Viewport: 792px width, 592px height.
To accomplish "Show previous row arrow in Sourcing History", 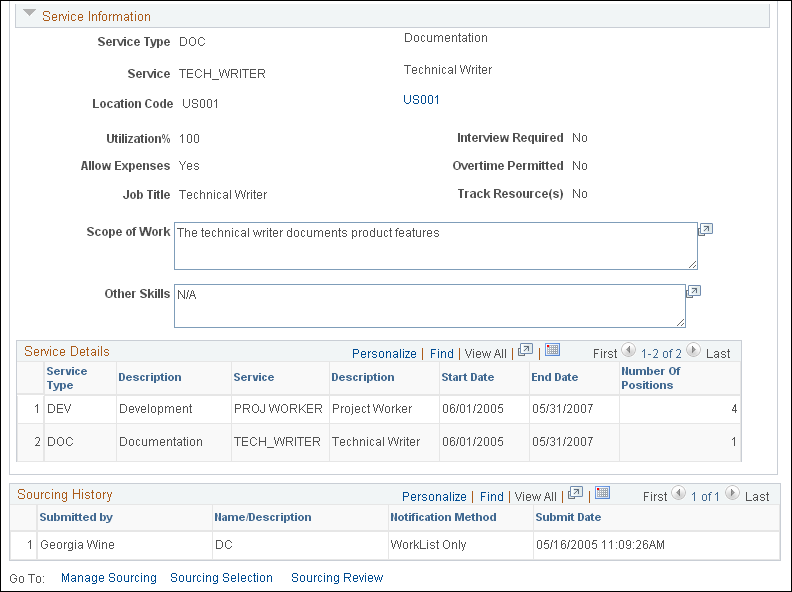I will tap(678, 492).
